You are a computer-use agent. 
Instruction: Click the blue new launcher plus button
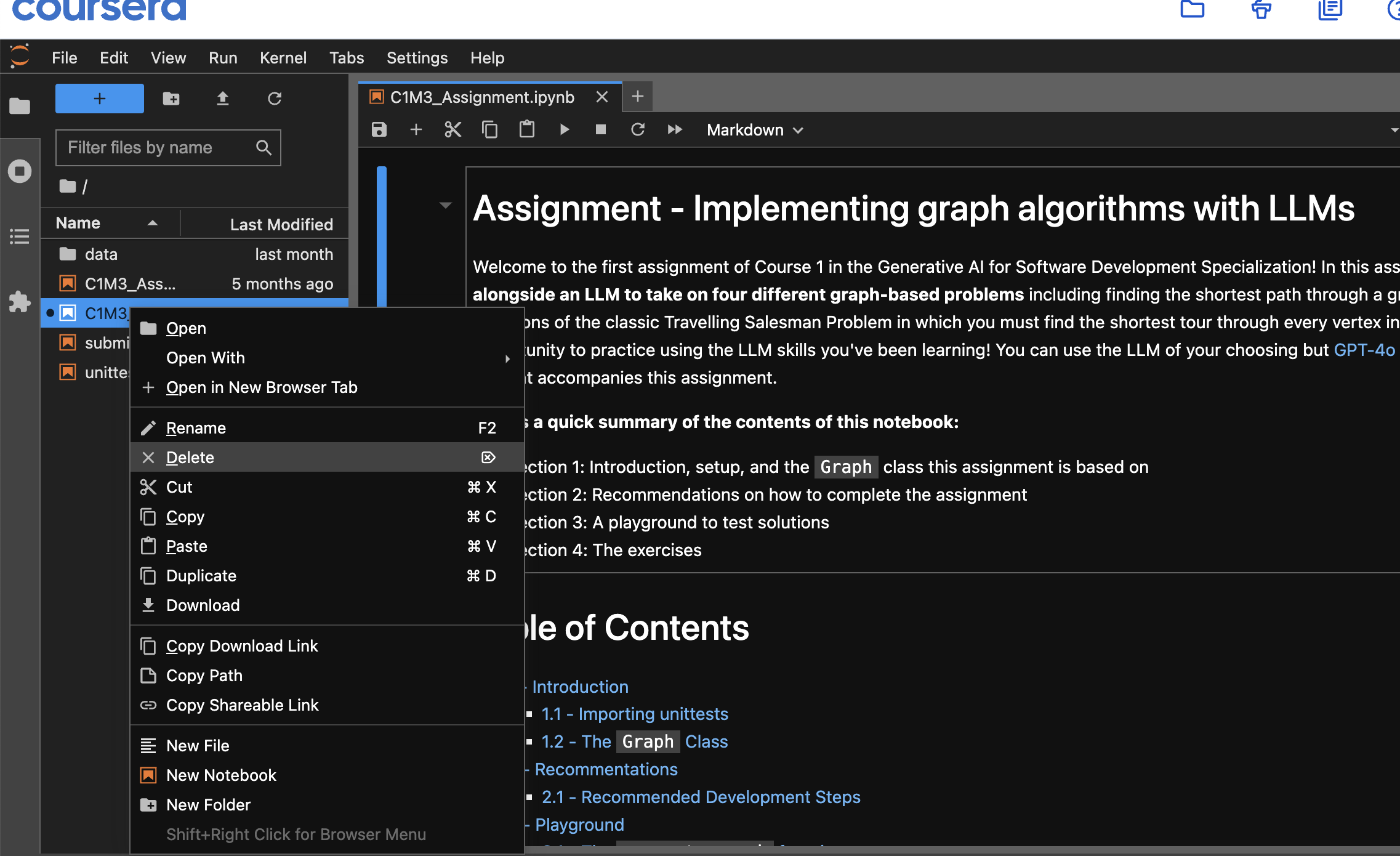pyautogui.click(x=100, y=99)
